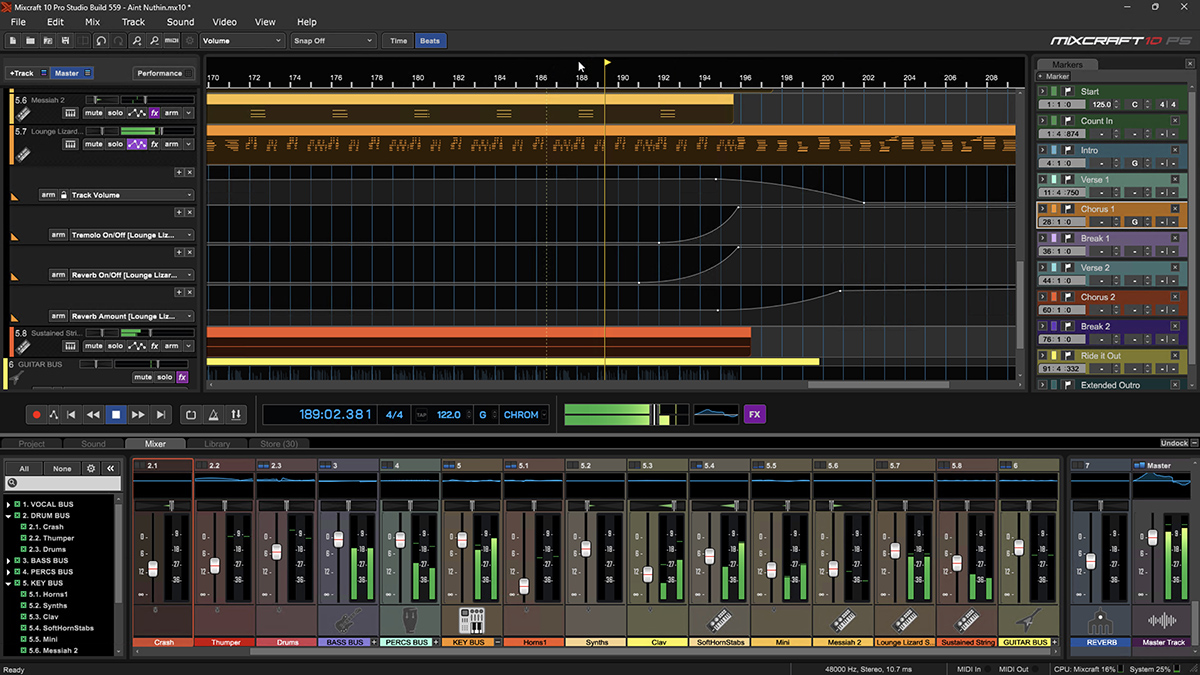The image size is (1200, 675).
Task: Click the Rewind transport button
Action: (93, 414)
